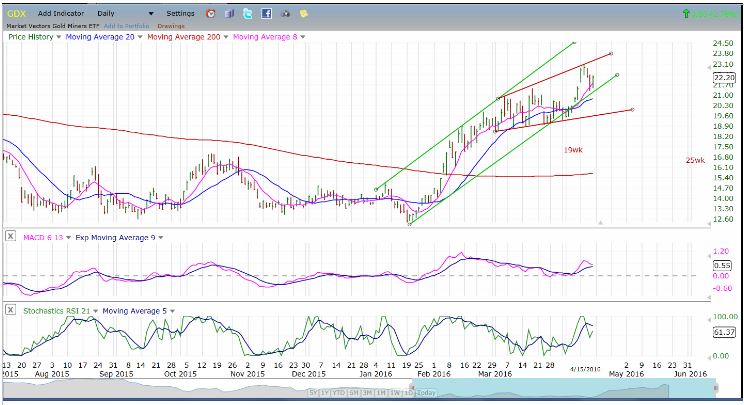This screenshot has width=744, height=405.
Task: Click the GDX ticker symbol field
Action: pyautogui.click(x=17, y=14)
